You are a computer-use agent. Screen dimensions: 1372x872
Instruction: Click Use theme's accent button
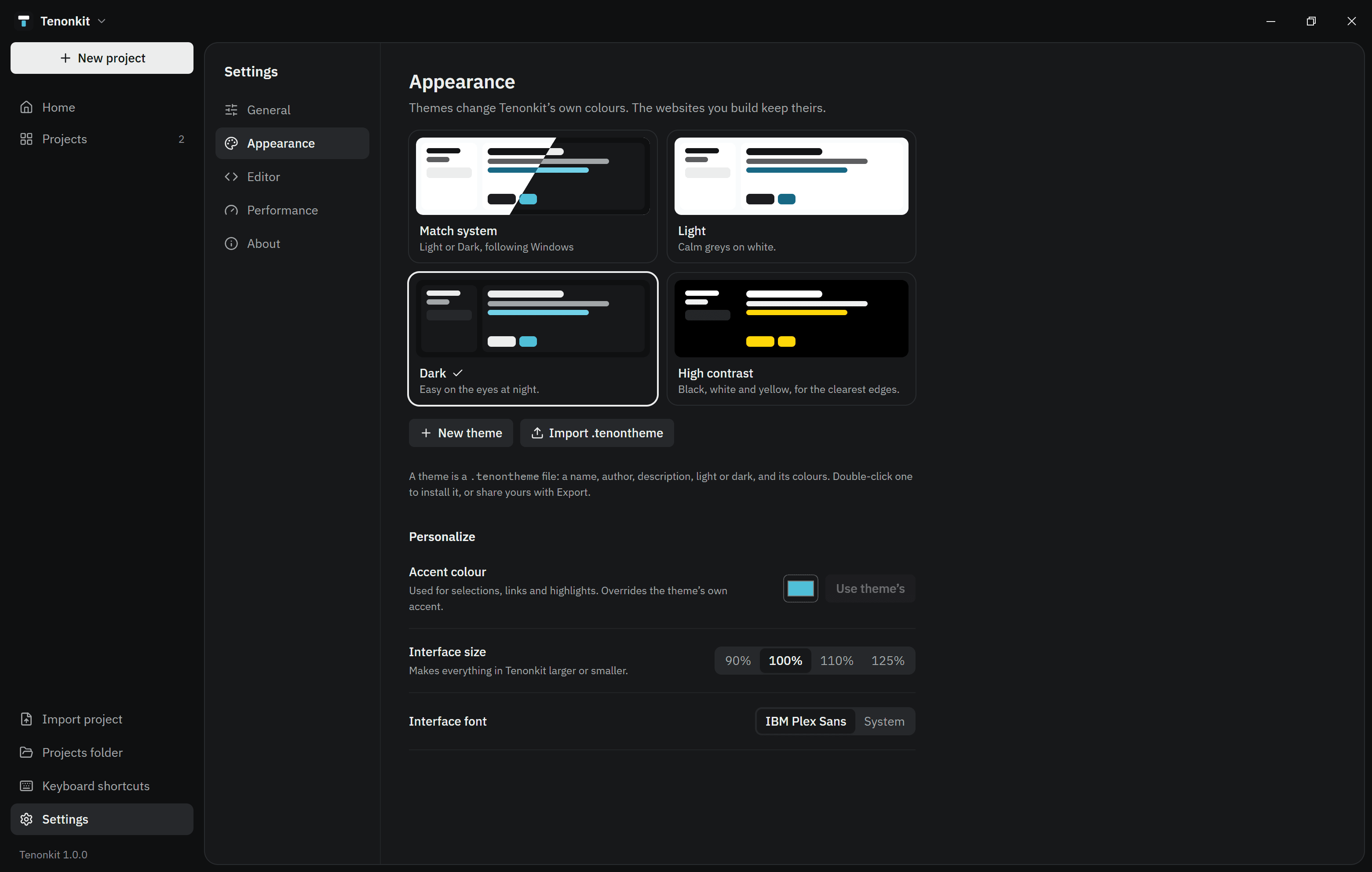[x=870, y=589]
